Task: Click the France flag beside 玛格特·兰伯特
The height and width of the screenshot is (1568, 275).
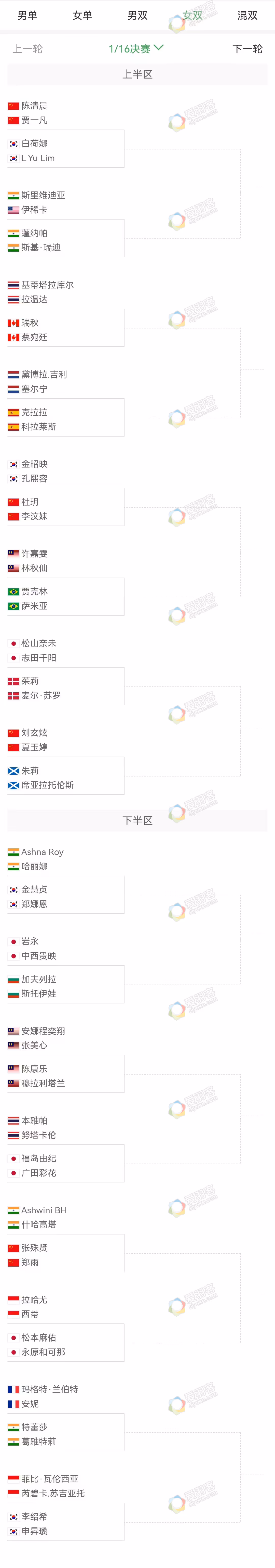Action: [x=13, y=1390]
